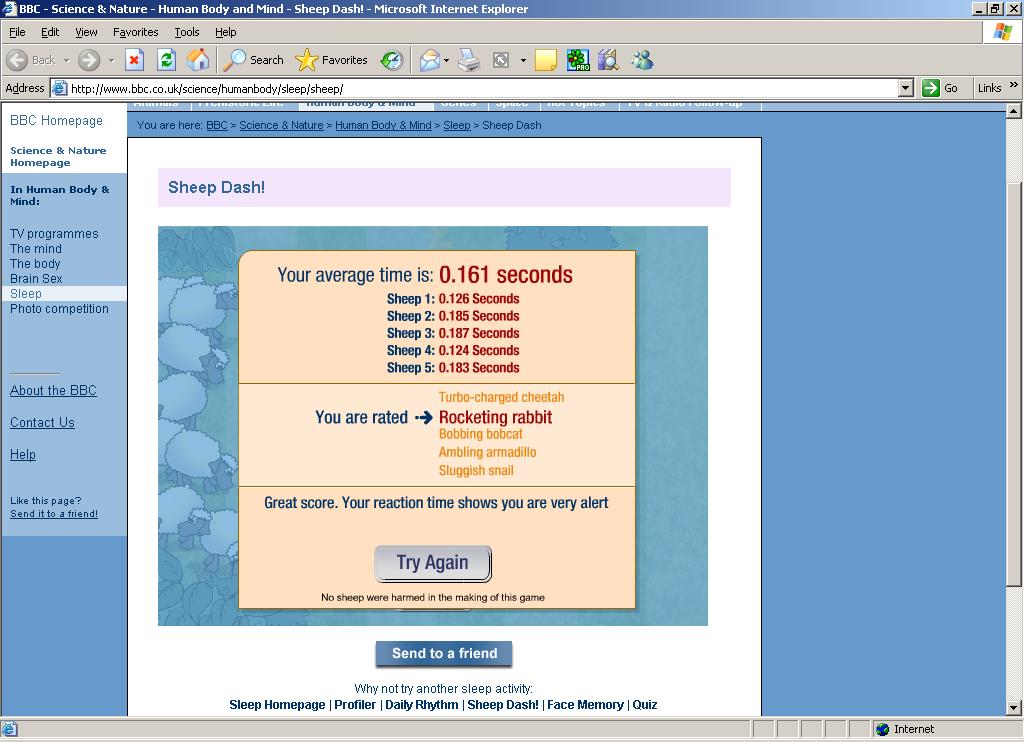Open the File menu
Viewport: 1024px width, 742px height.
click(17, 32)
